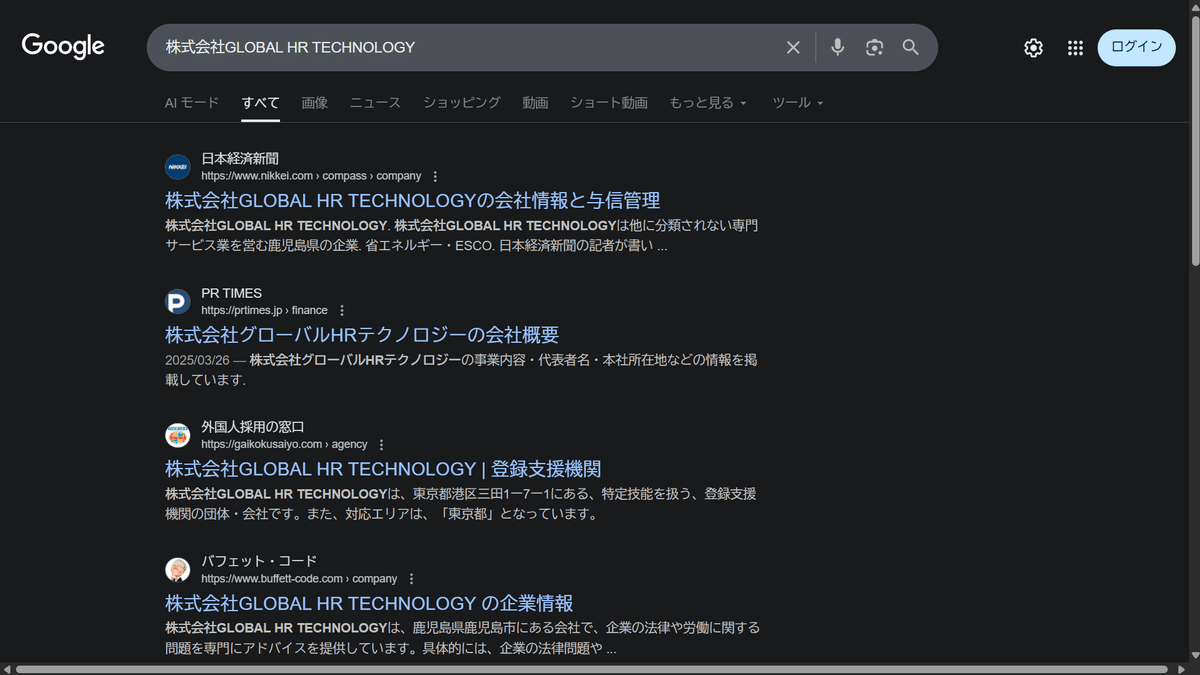Screen dimensions: 1200x675
Task: Switch to ニュース tab
Action: coord(375,102)
